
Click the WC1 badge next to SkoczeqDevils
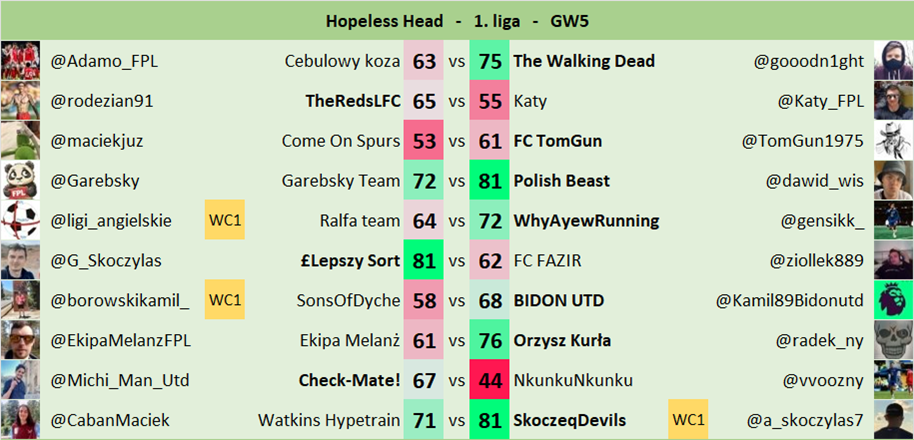[688, 421]
